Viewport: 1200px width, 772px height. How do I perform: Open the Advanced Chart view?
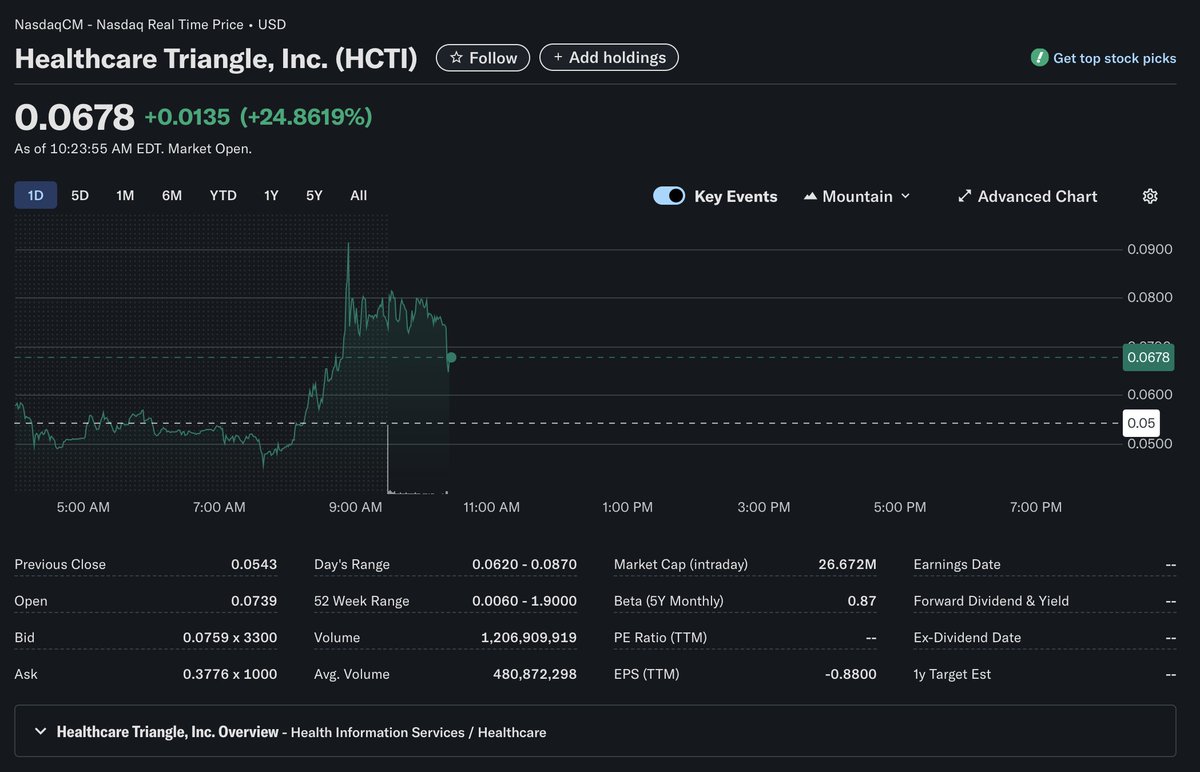pyautogui.click(x=1027, y=196)
